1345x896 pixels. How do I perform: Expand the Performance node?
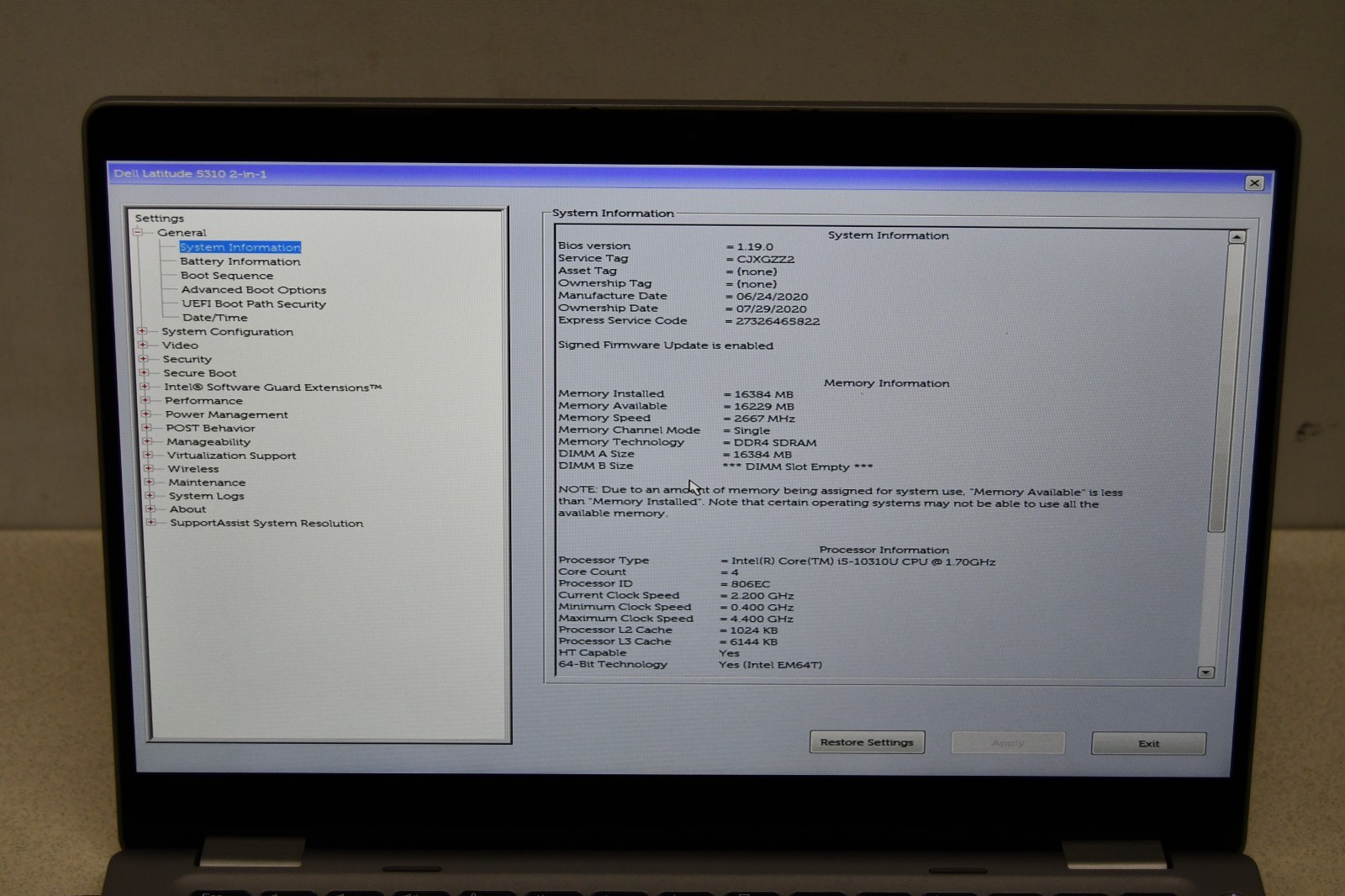(x=145, y=400)
